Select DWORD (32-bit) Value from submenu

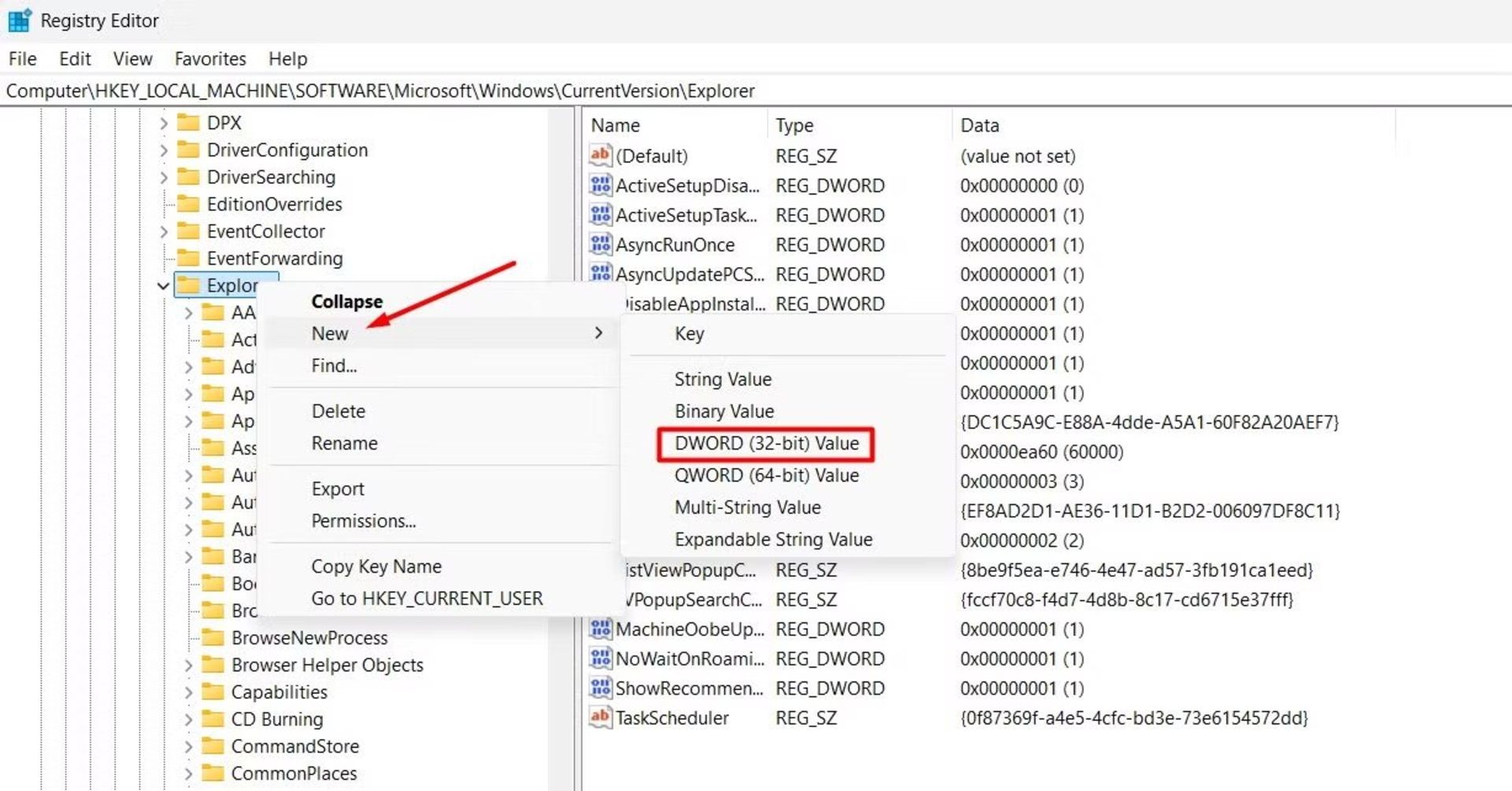(765, 444)
